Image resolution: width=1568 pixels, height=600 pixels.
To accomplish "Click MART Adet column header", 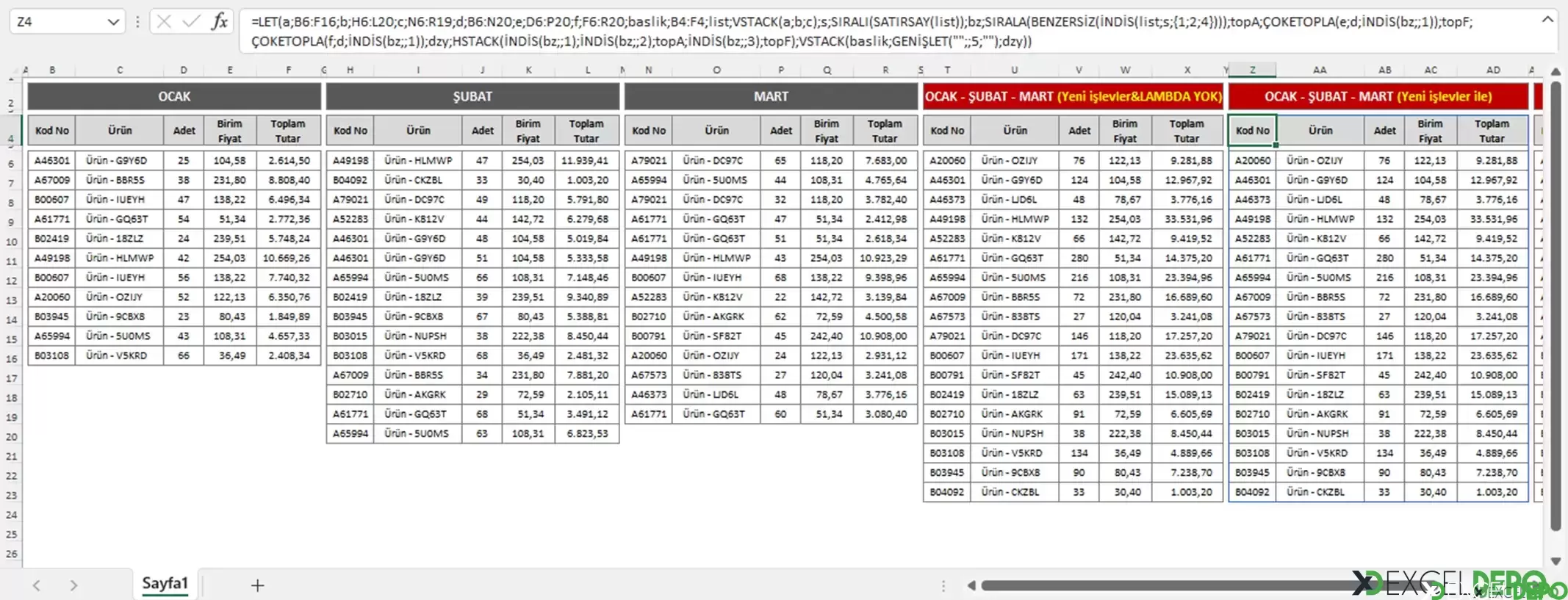I will pos(780,131).
